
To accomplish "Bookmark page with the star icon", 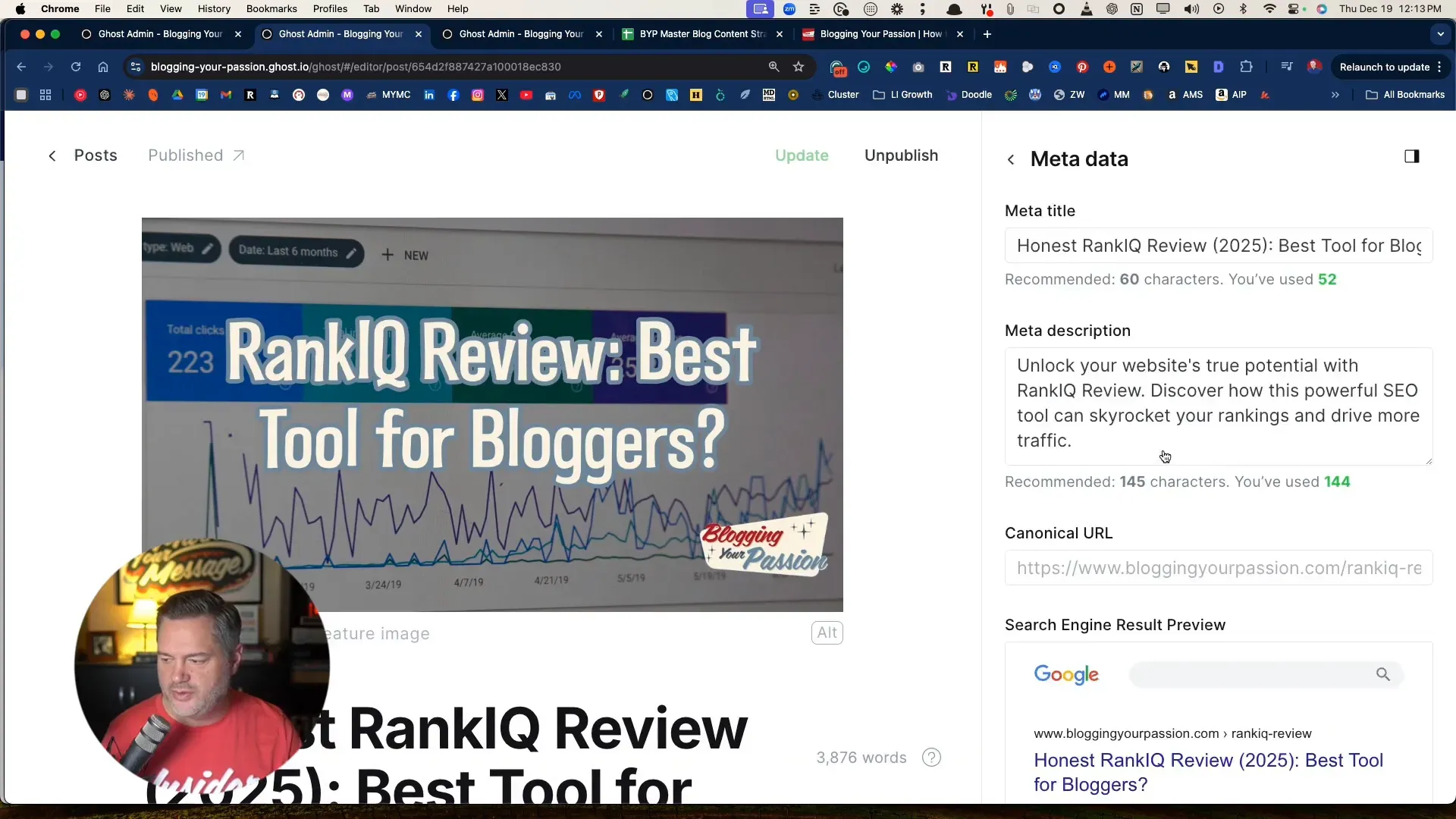I will [799, 67].
